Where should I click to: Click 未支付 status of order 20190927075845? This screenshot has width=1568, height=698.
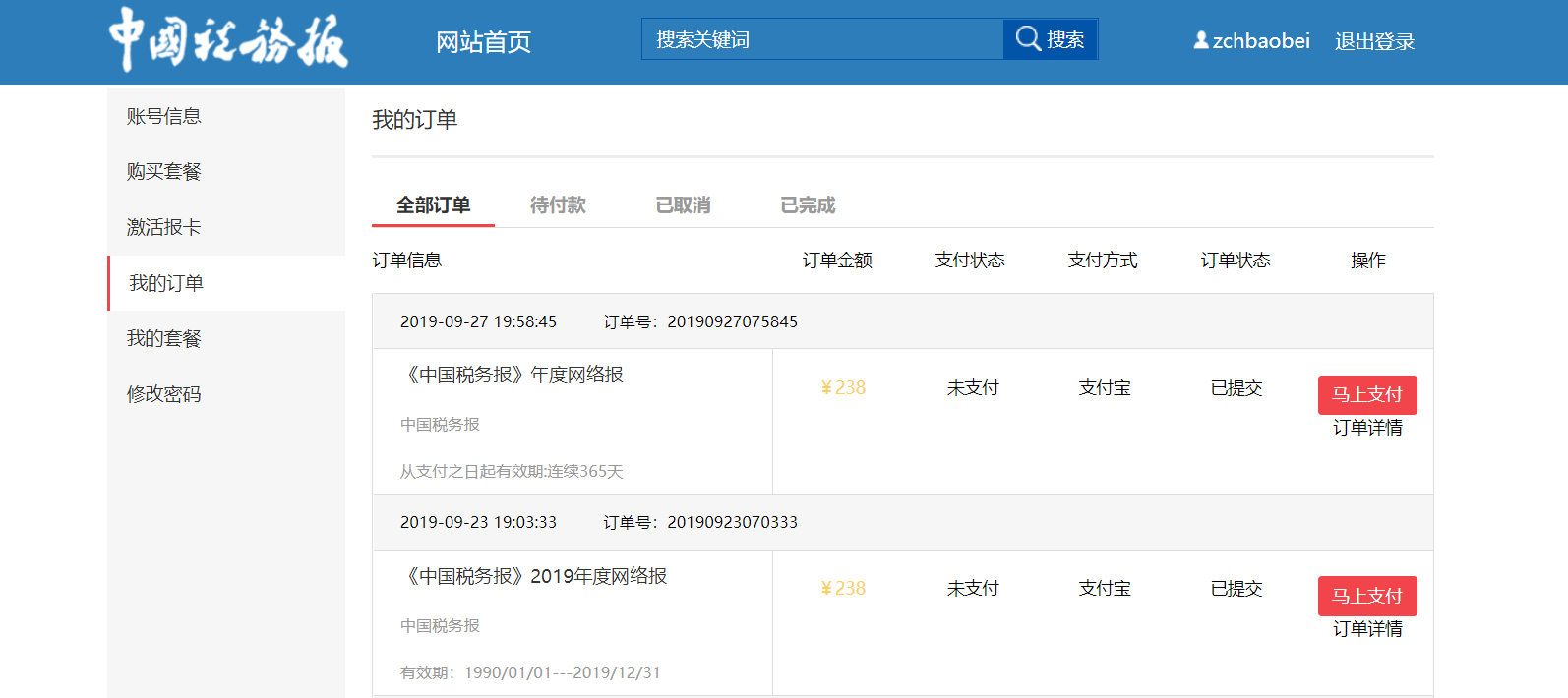coord(973,387)
